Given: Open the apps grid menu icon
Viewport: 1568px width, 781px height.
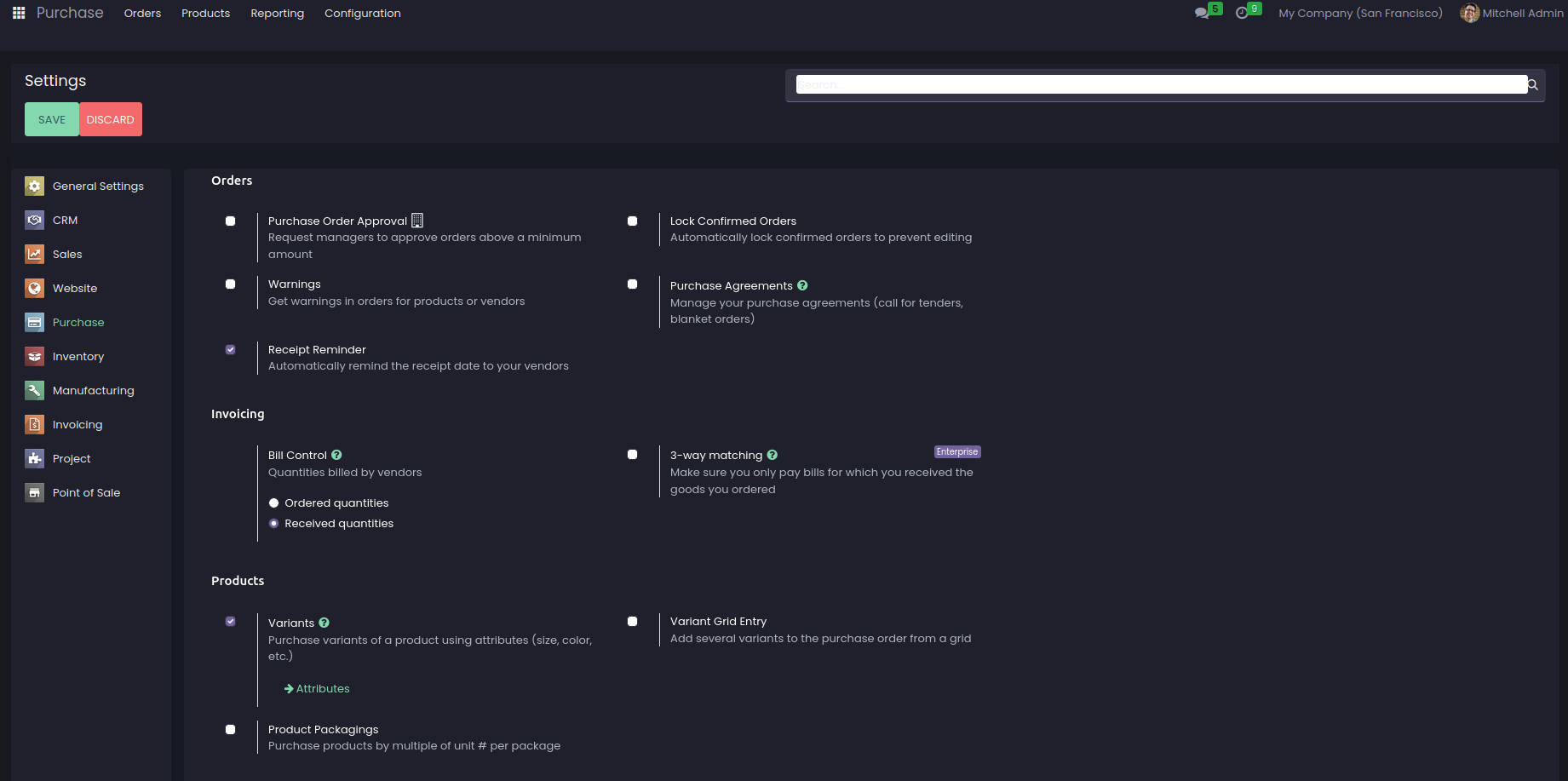Looking at the screenshot, I should click(x=19, y=13).
